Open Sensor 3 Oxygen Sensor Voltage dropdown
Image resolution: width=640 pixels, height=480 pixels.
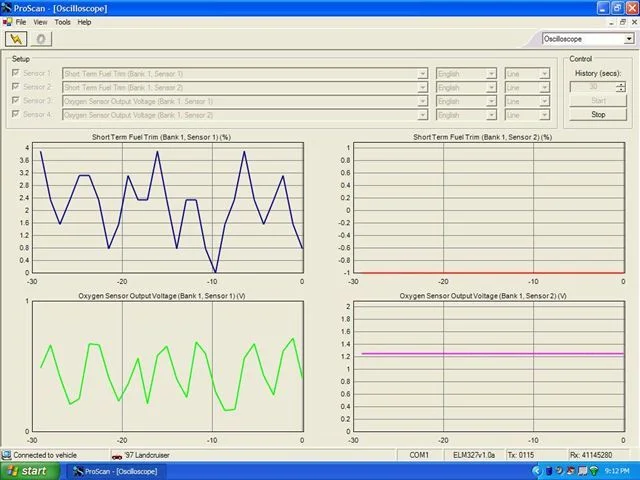point(245,101)
